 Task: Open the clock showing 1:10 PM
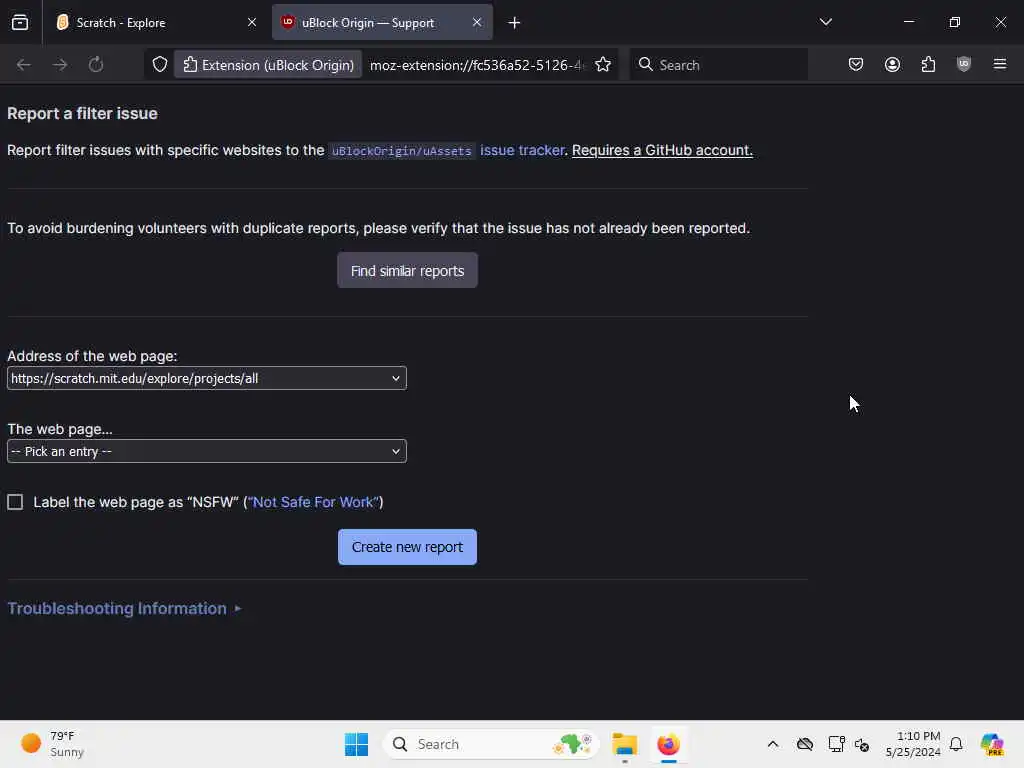pyautogui.click(x=913, y=744)
